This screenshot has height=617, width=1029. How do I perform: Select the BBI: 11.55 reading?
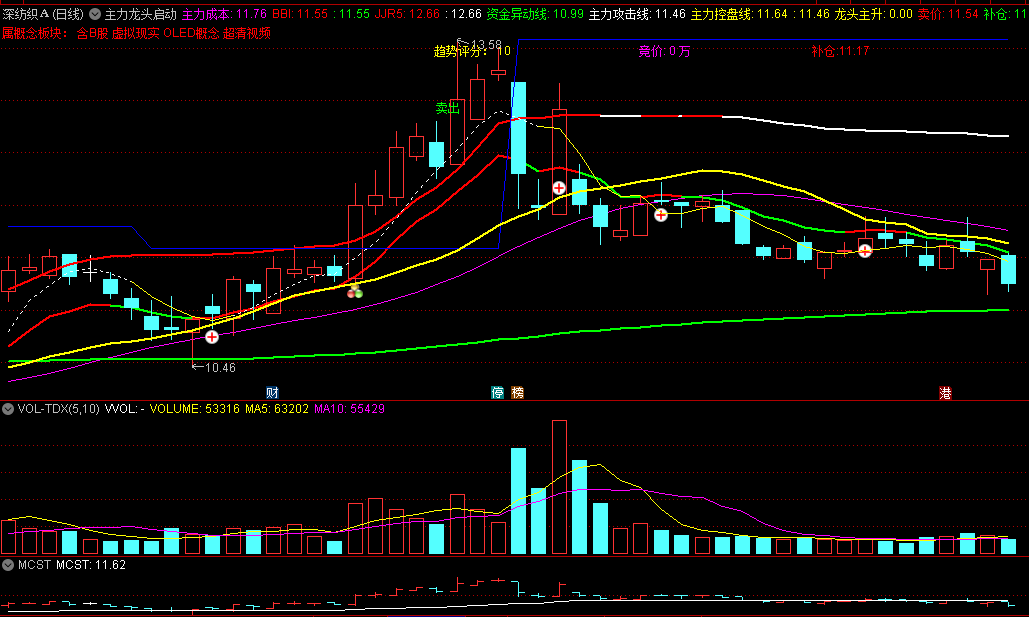click(x=300, y=14)
